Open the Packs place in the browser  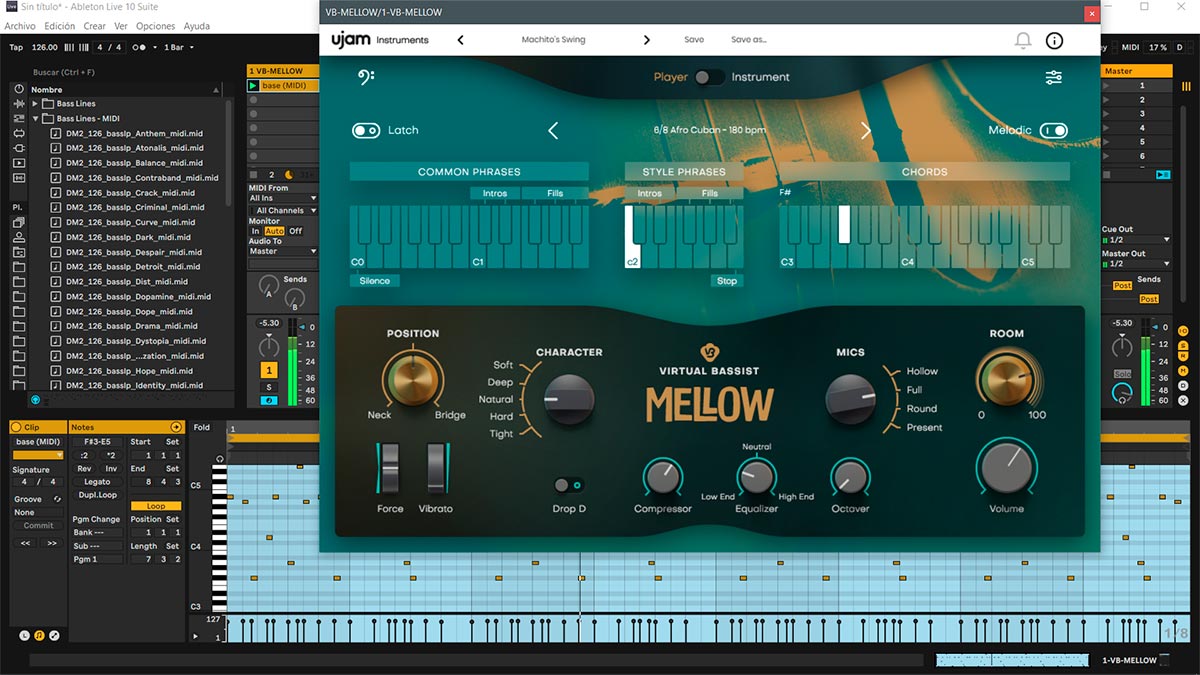click(19, 223)
